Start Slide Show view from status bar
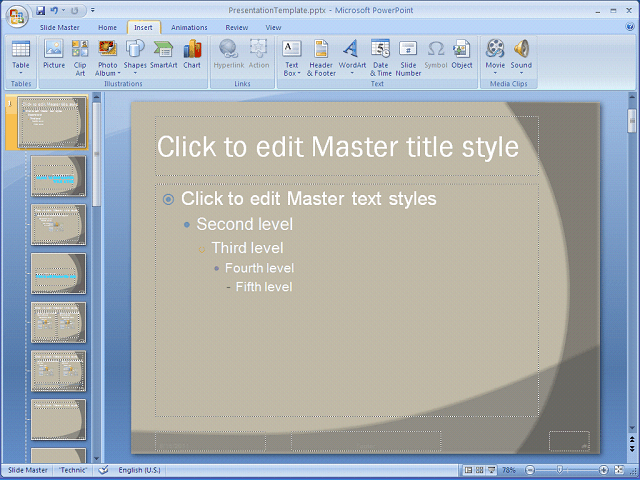The width and height of the screenshot is (640, 480). pyautogui.click(x=491, y=470)
